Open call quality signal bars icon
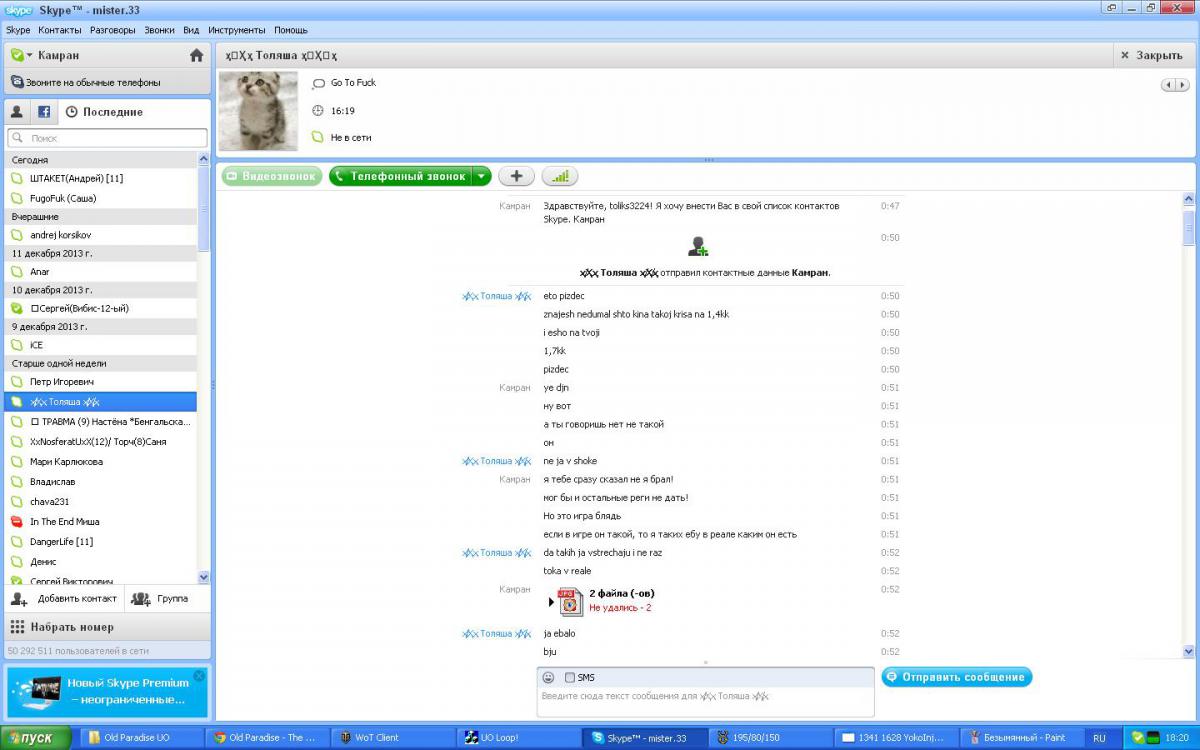 [x=560, y=176]
